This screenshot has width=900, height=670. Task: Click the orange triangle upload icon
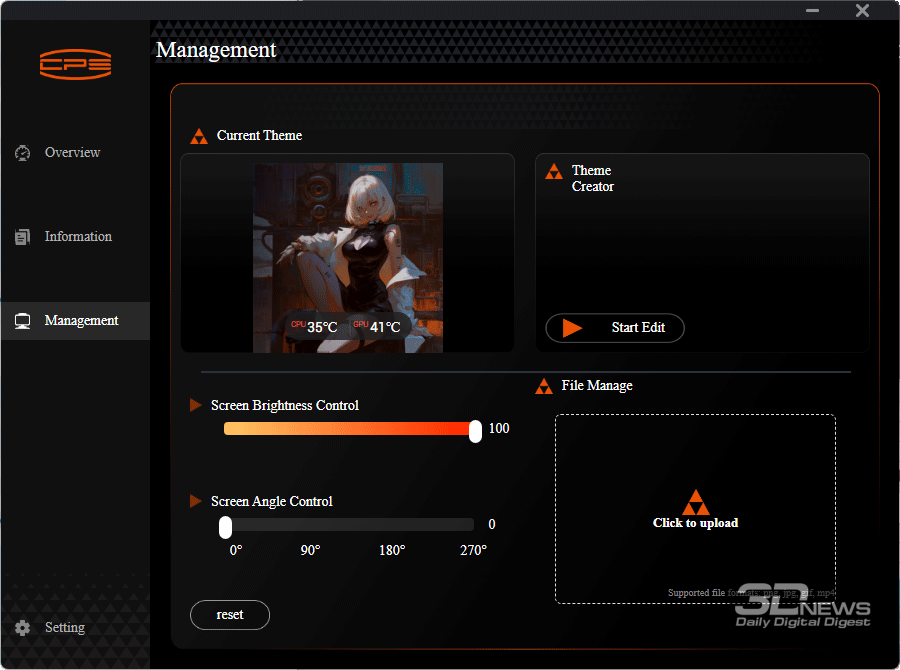(696, 502)
